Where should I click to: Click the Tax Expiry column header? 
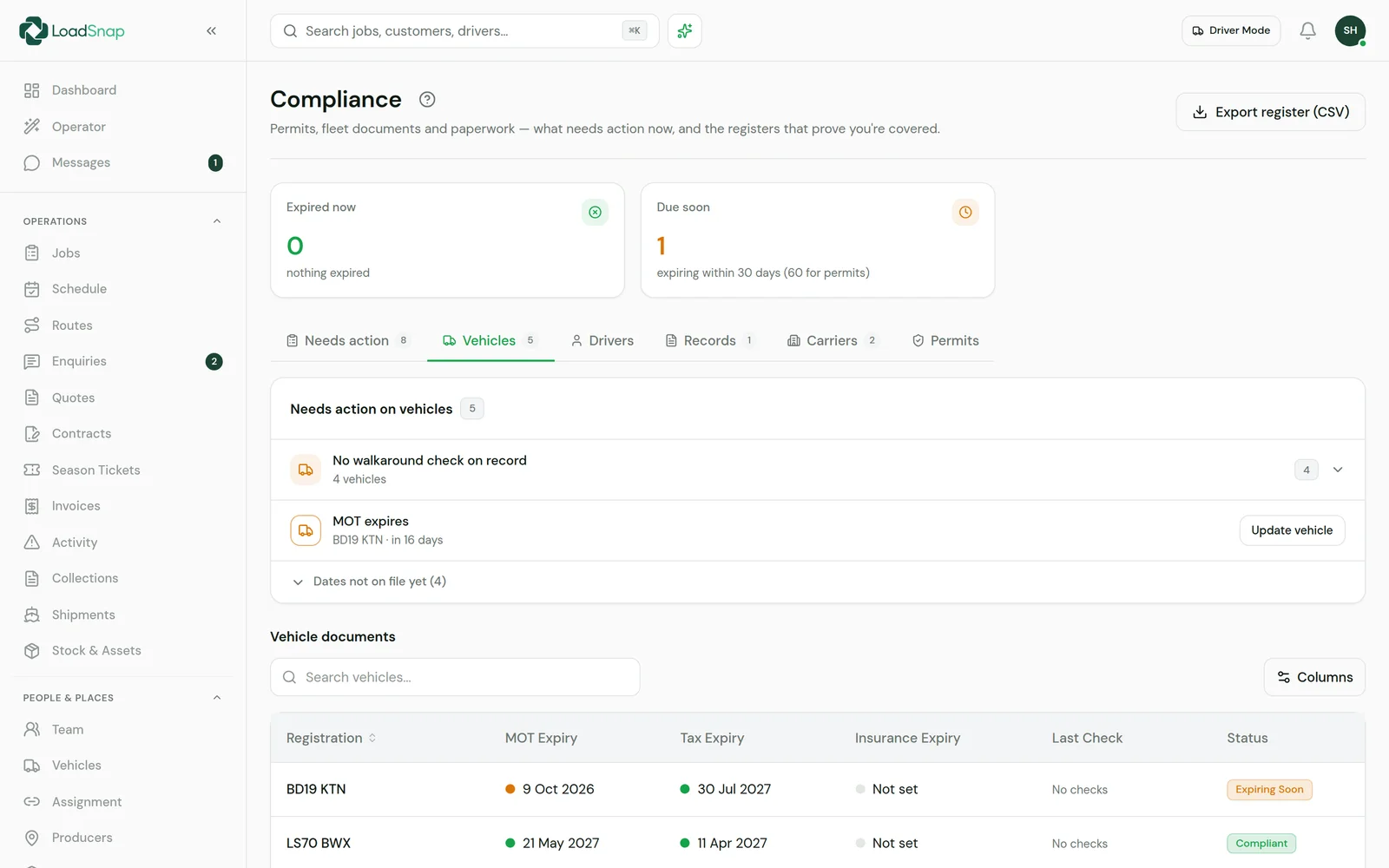pyautogui.click(x=712, y=738)
